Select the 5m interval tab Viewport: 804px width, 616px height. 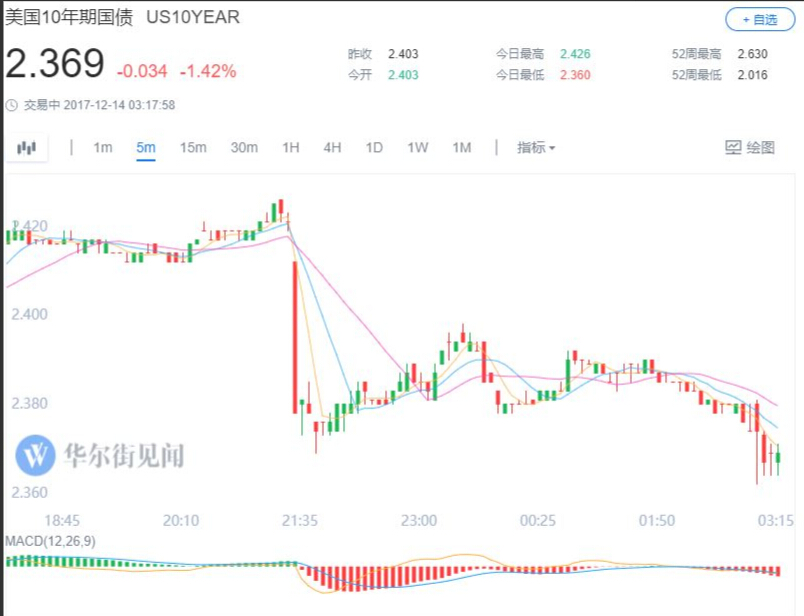click(146, 148)
